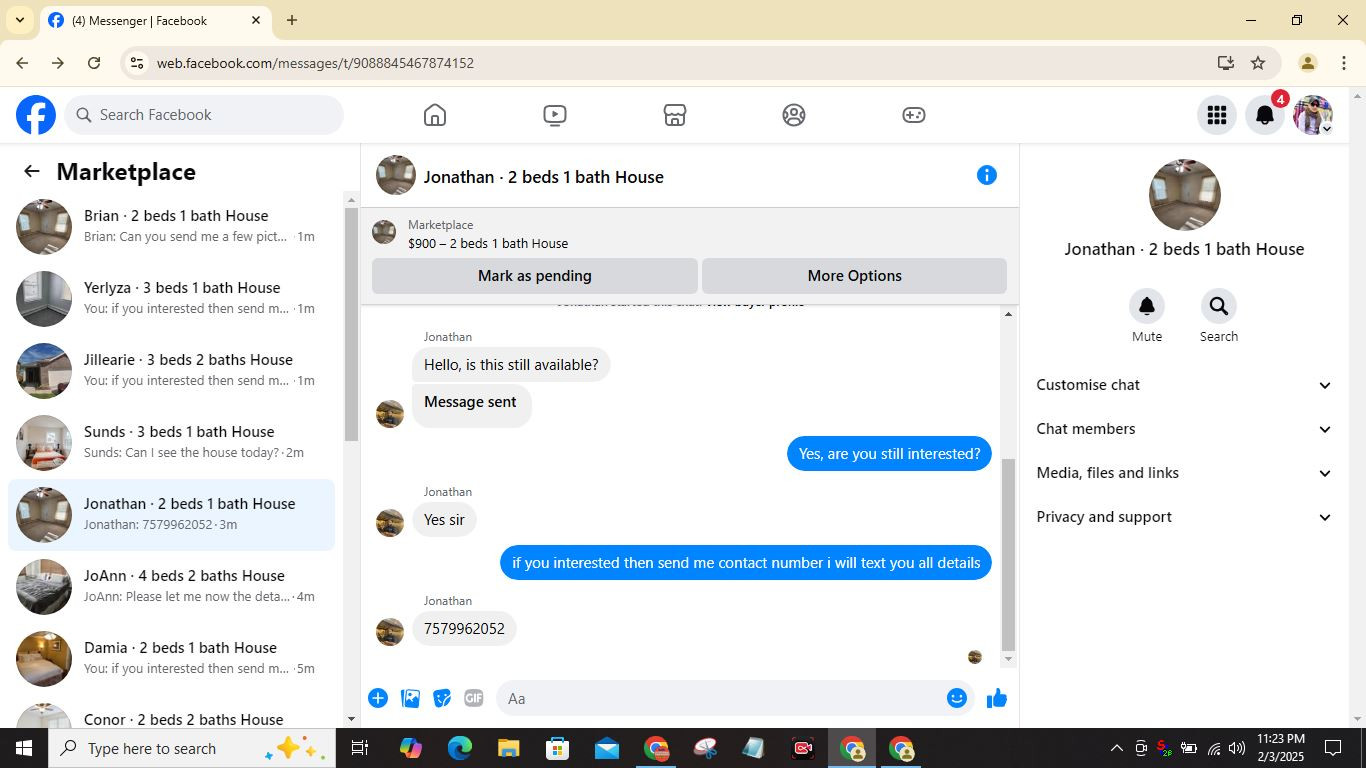1366x768 pixels.
Task: Open the account profile picture menu
Action: [x=1313, y=115]
